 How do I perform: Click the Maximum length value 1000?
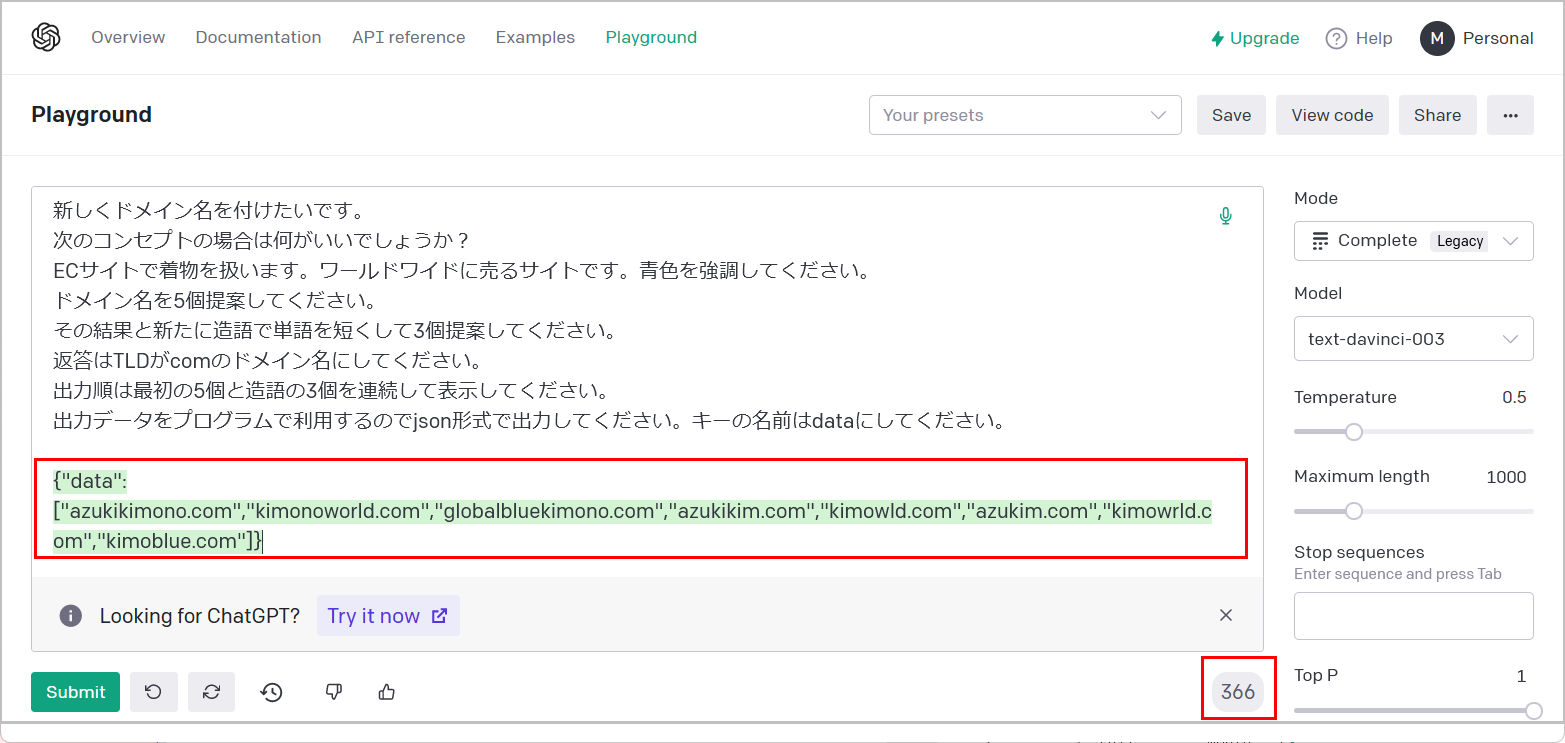1506,476
